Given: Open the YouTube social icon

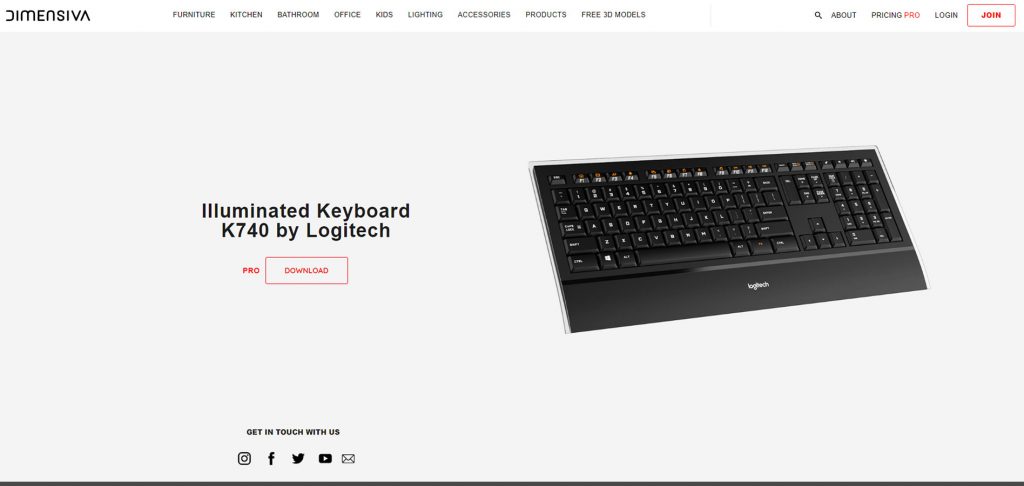Looking at the screenshot, I should (325, 459).
